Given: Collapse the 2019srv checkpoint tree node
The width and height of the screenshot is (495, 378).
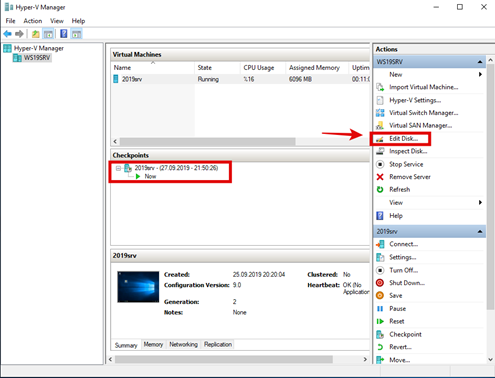Looking at the screenshot, I should pyautogui.click(x=118, y=168).
